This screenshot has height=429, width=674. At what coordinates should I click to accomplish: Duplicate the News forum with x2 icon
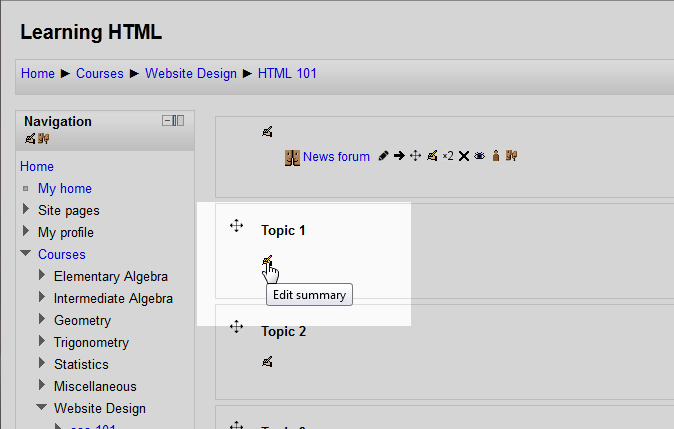pyautogui.click(x=448, y=156)
